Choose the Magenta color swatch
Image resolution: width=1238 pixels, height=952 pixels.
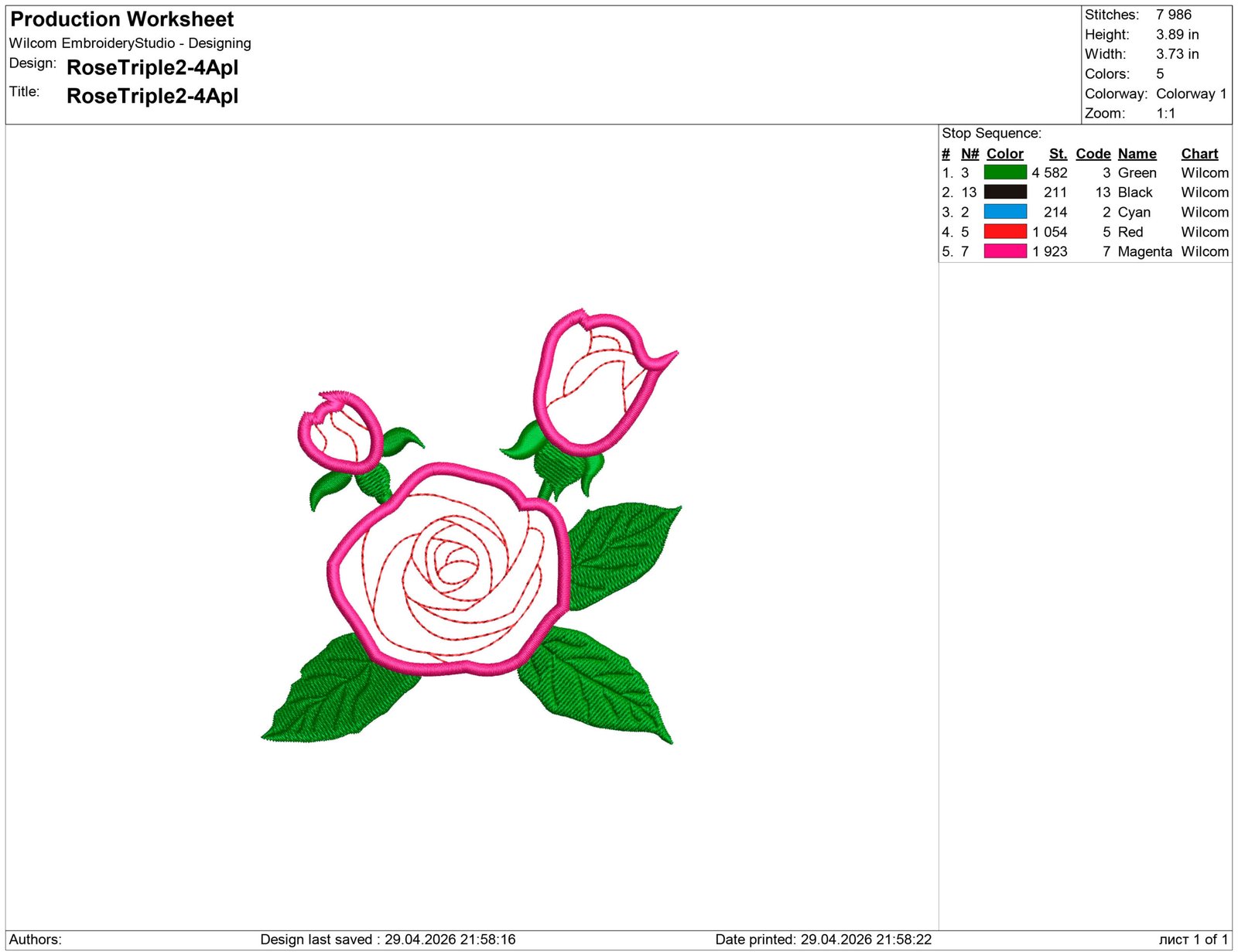click(x=1004, y=251)
